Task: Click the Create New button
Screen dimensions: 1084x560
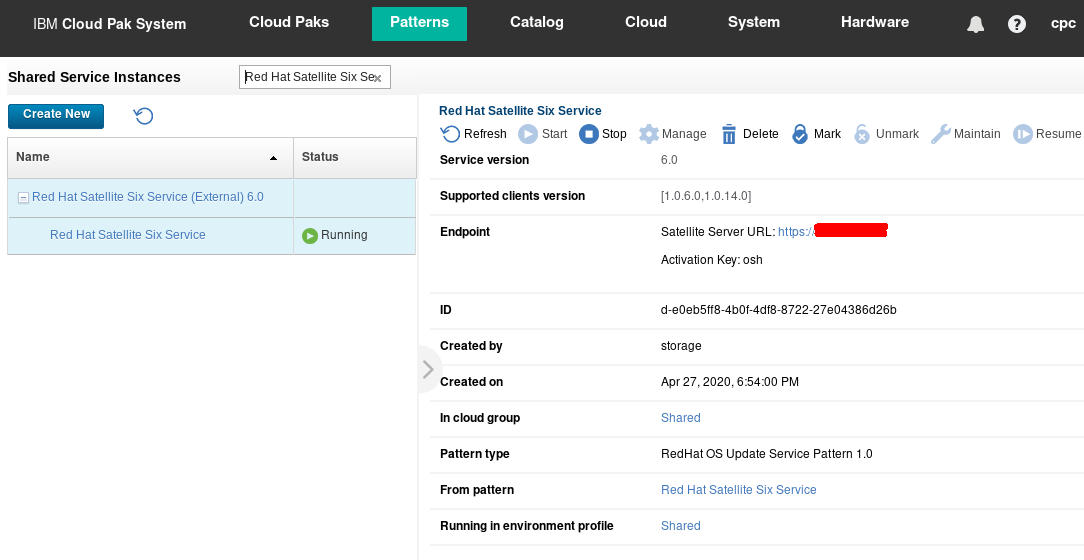Action: click(56, 116)
